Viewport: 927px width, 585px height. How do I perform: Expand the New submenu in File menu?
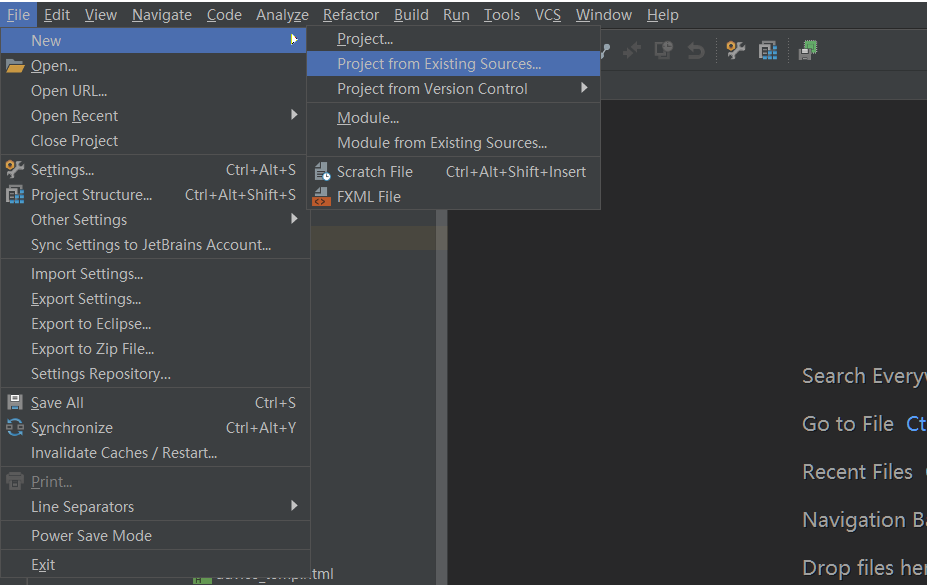154,41
